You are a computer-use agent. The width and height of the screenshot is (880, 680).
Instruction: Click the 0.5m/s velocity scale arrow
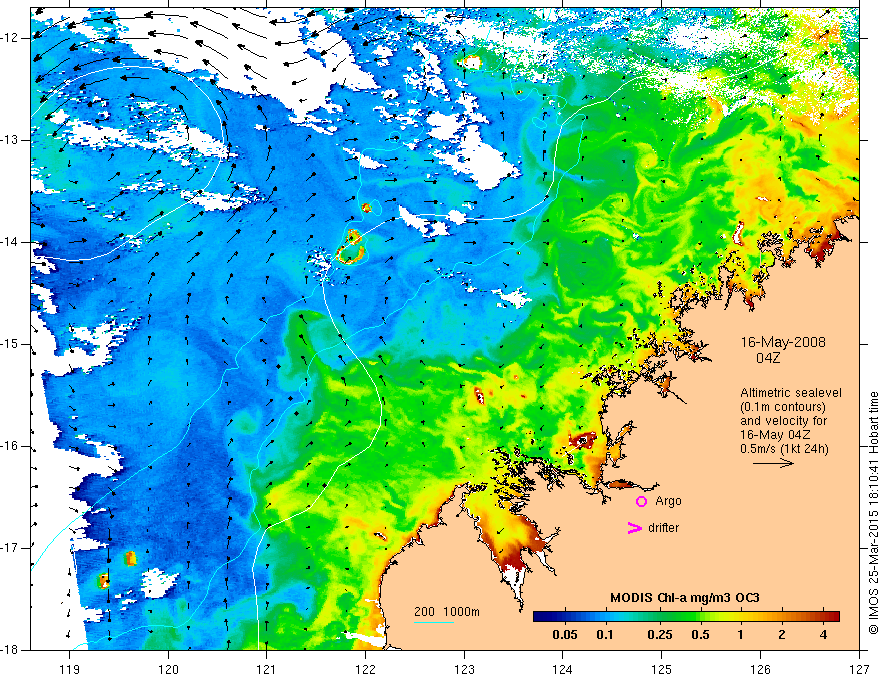[x=773, y=463]
